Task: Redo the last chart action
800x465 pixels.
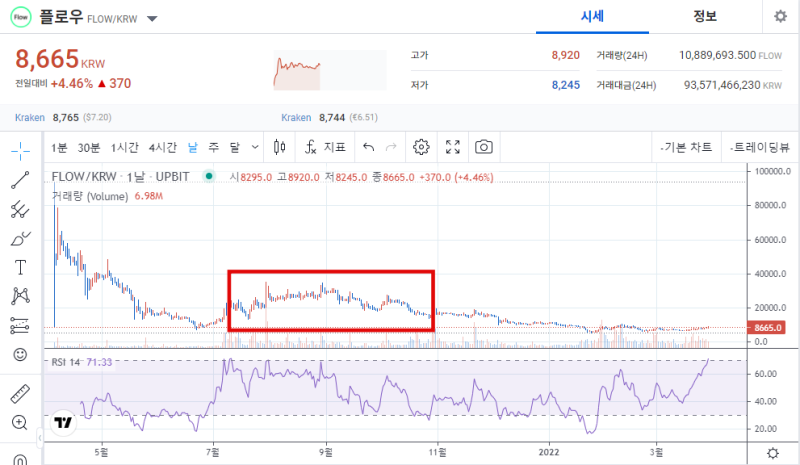Action: (391, 148)
